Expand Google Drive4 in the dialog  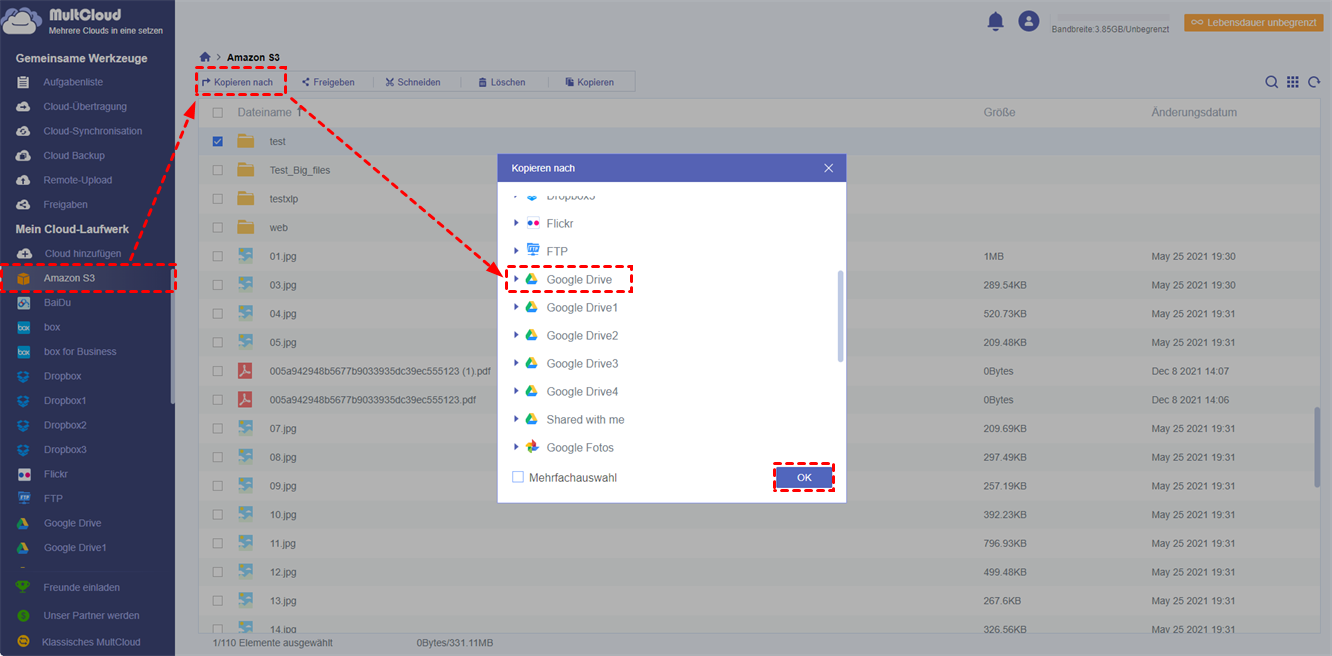(516, 391)
